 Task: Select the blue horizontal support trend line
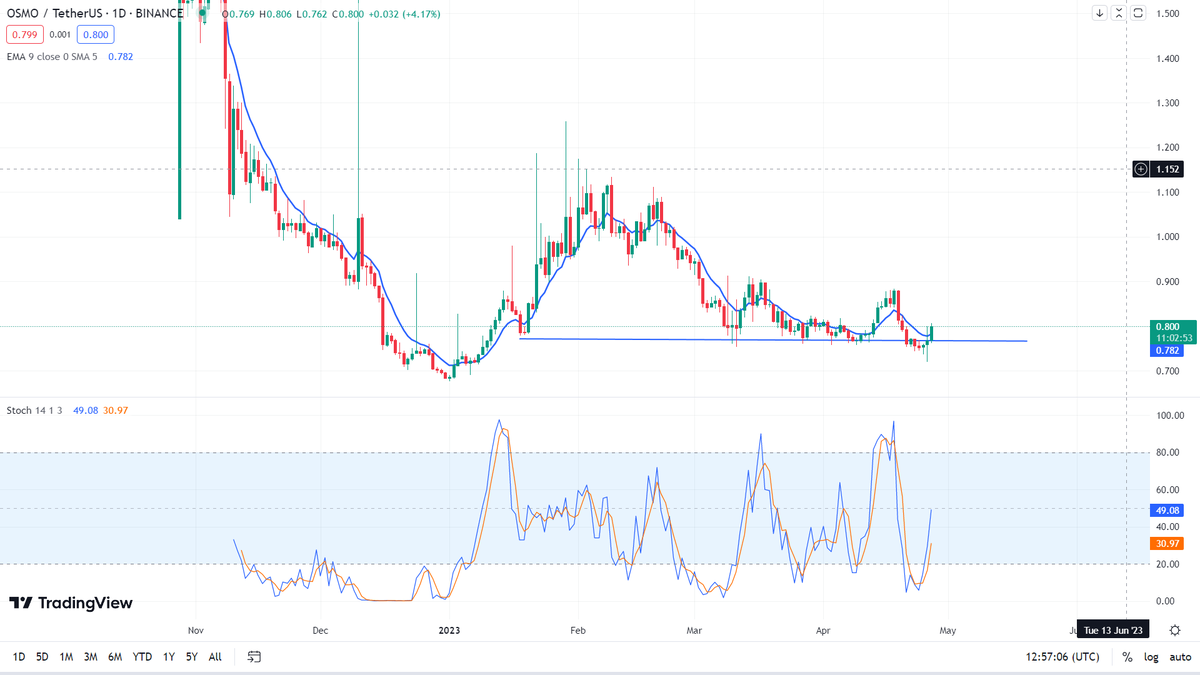click(x=772, y=340)
